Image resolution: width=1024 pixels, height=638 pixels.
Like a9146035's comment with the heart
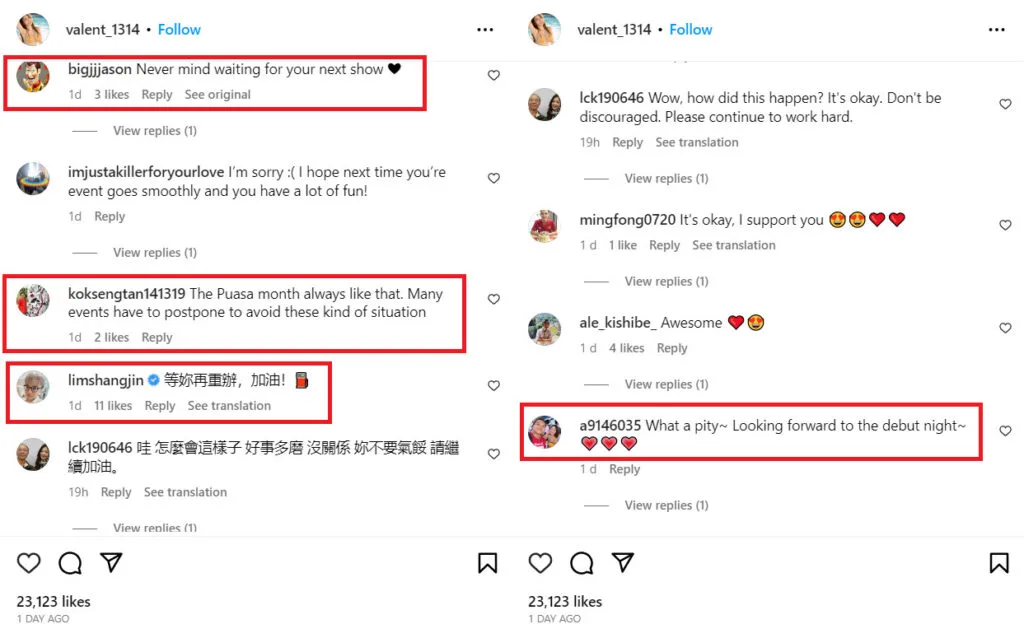tap(1005, 431)
